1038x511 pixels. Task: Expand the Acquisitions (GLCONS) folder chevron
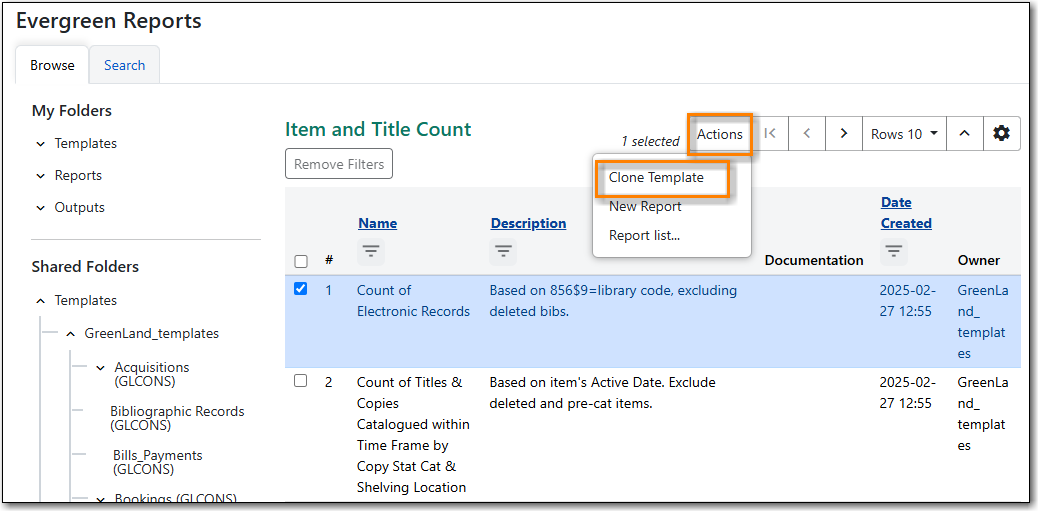tap(101, 367)
